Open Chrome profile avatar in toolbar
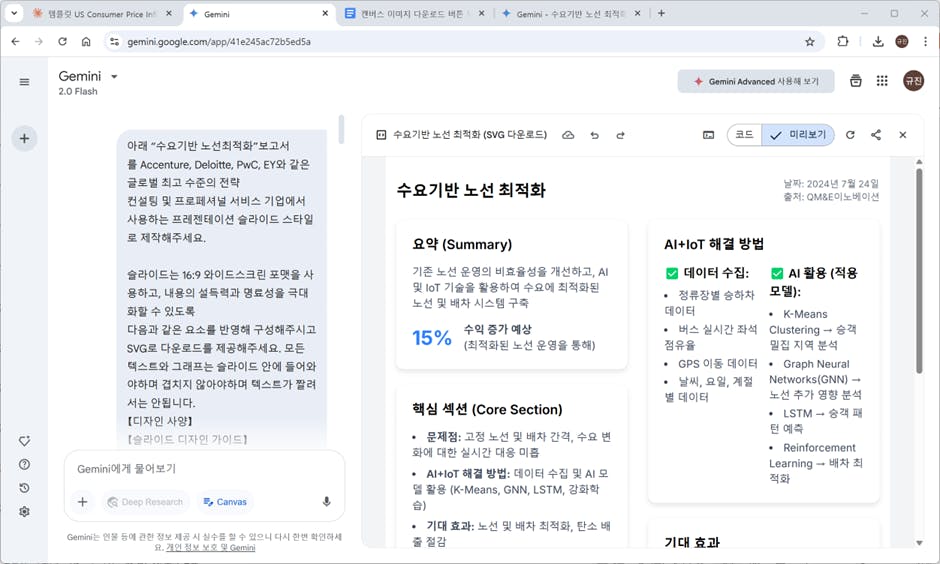The width and height of the screenshot is (940, 564). 902,41
